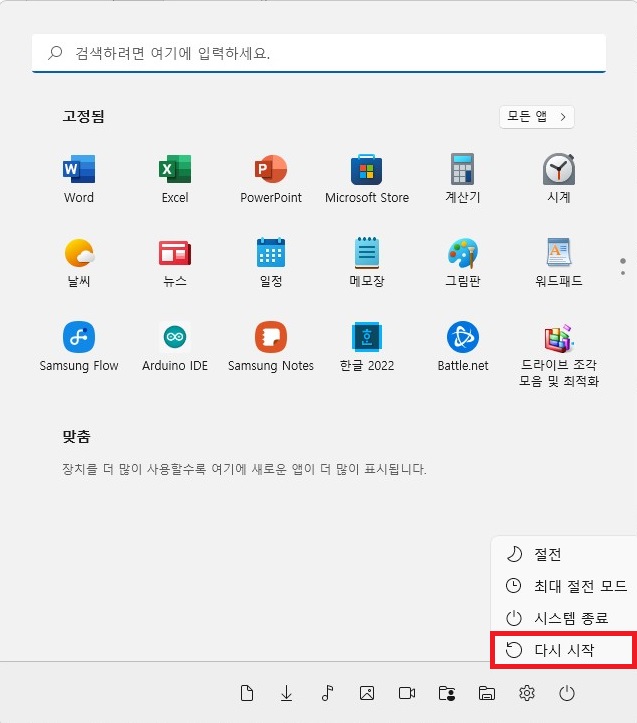Select 절전 sleep option

click(565, 554)
